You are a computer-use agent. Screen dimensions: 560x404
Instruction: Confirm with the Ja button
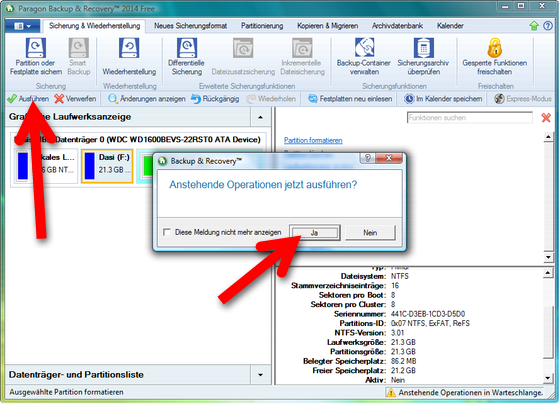[x=314, y=233]
